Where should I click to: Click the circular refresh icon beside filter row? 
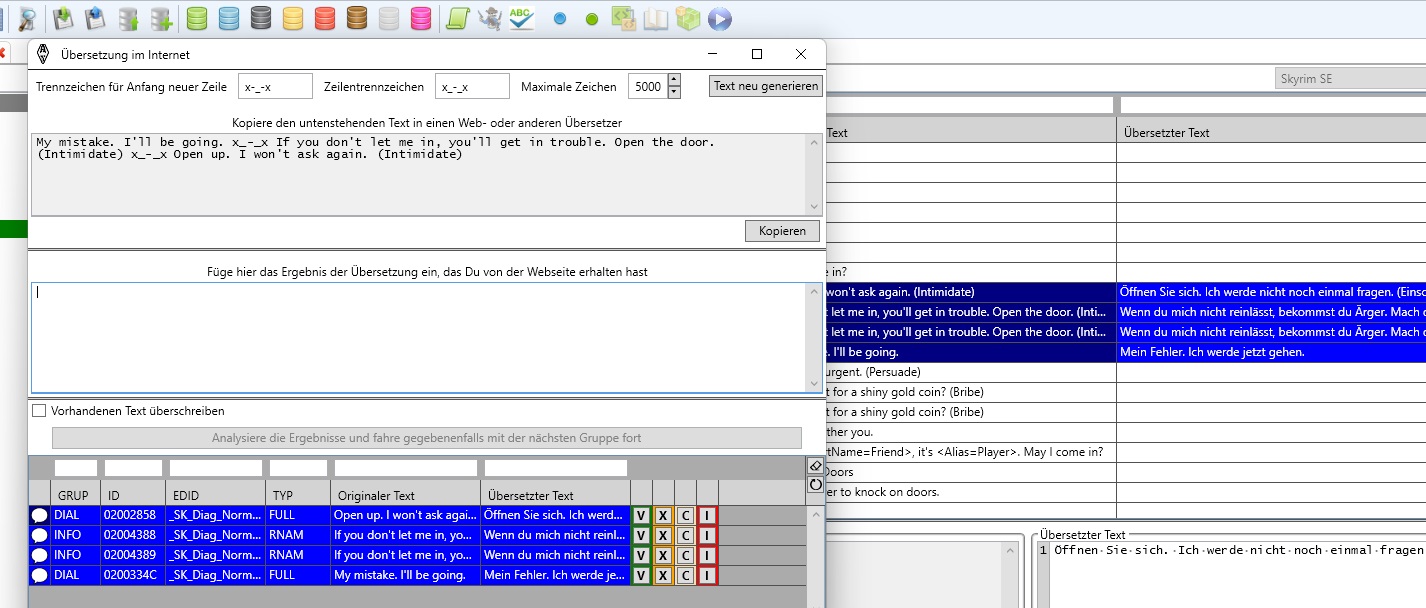pos(815,484)
